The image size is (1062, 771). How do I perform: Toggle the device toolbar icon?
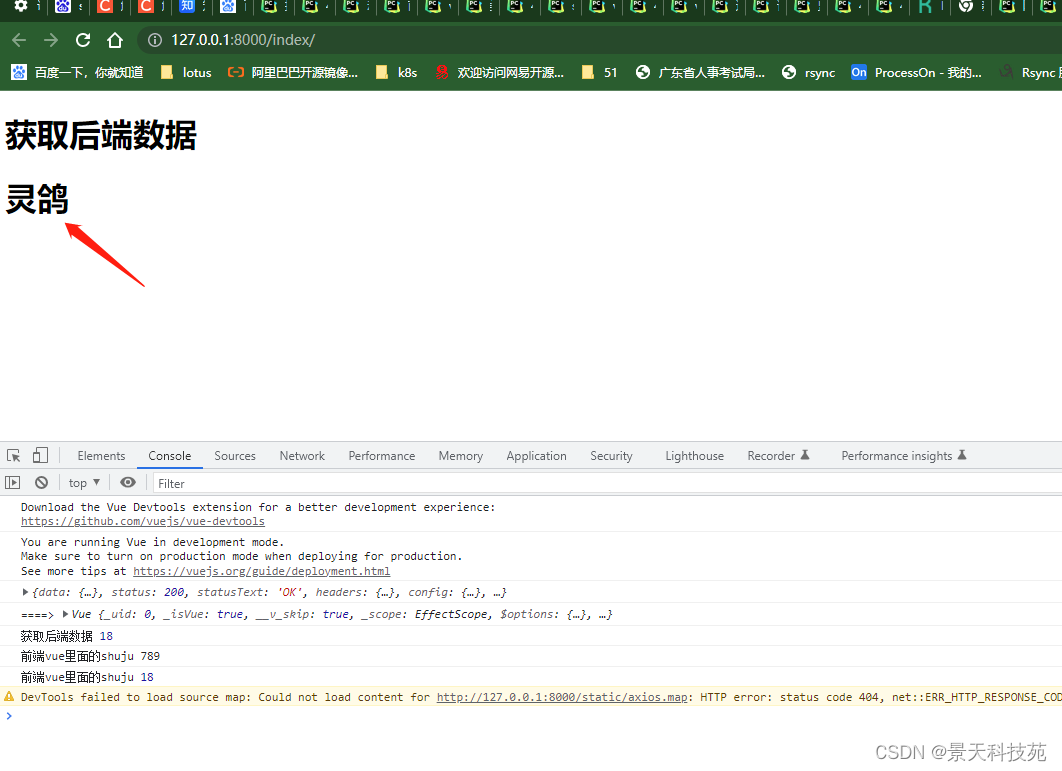[x=40, y=456]
